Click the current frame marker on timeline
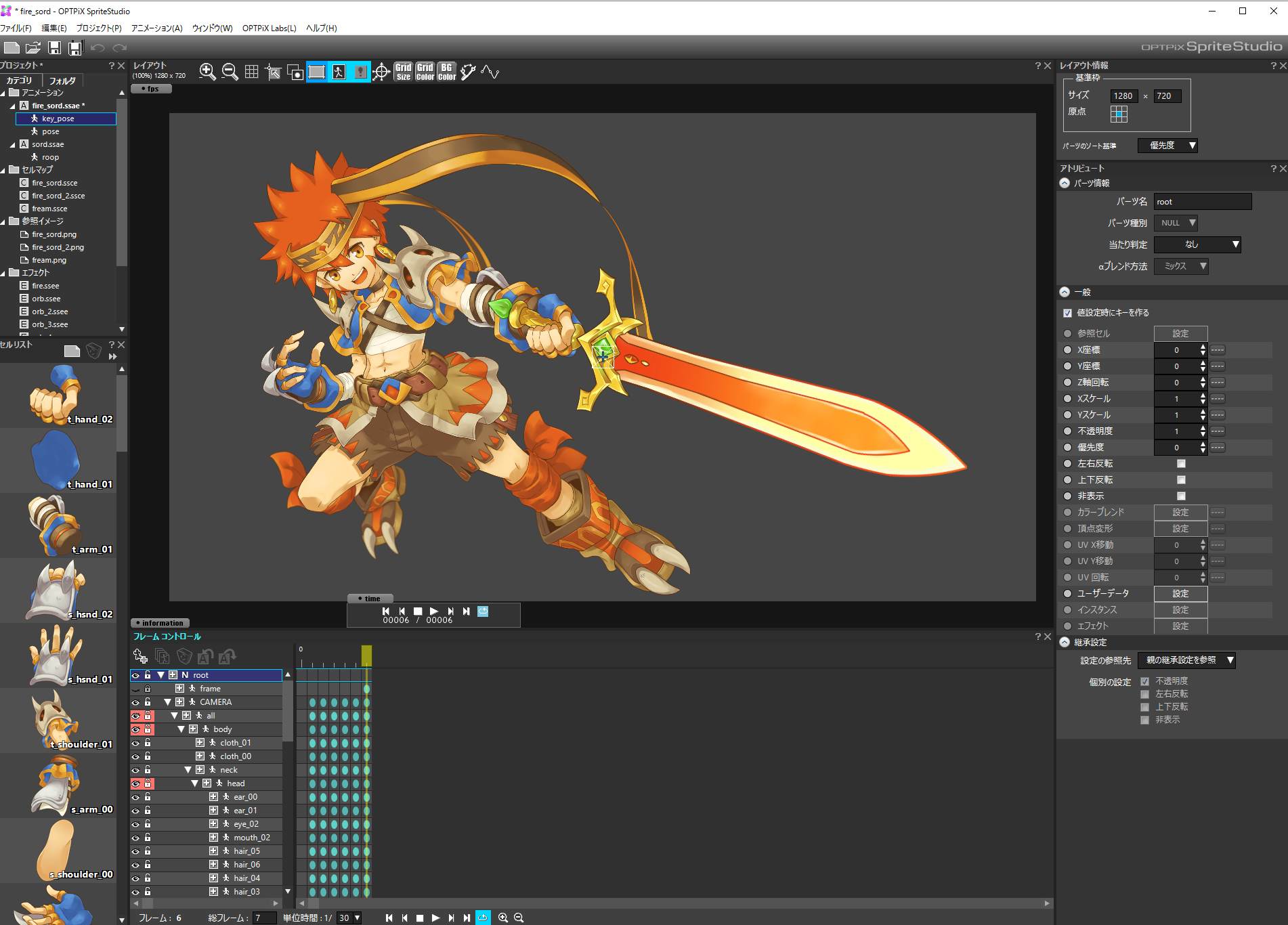Viewport: 1288px width, 925px height. (x=366, y=655)
